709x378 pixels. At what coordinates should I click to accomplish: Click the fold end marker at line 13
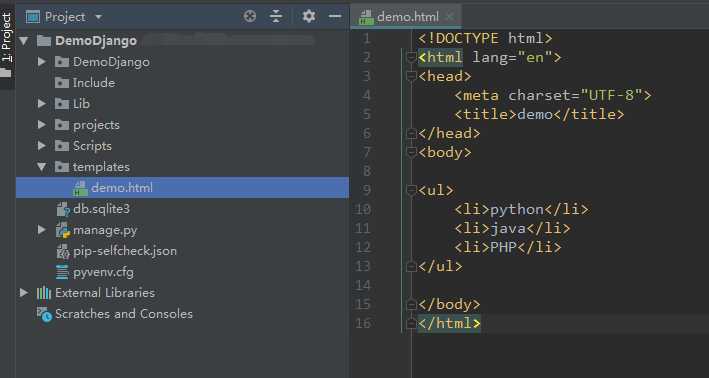(x=411, y=266)
